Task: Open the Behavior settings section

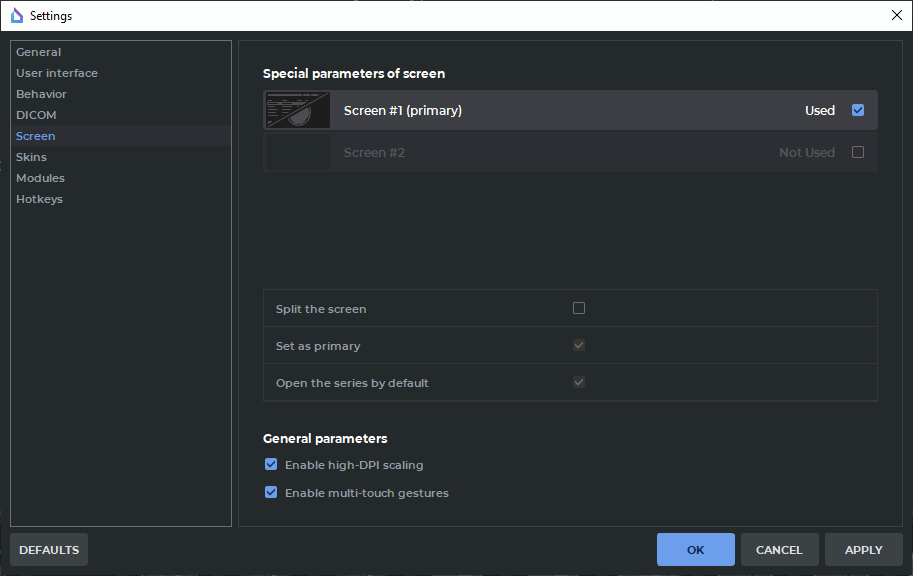Action: click(42, 94)
